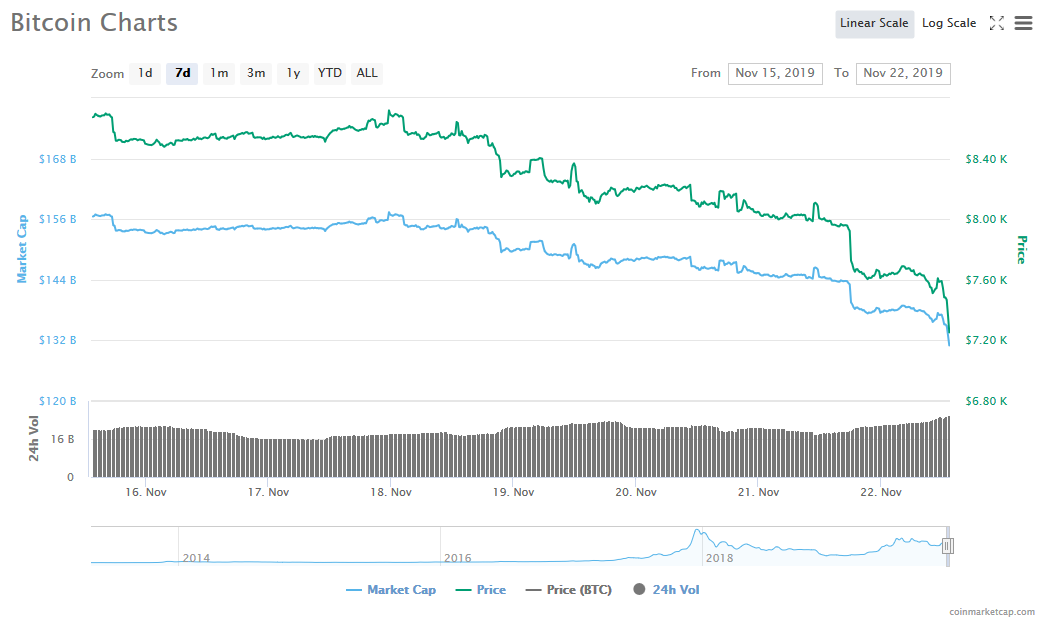
Task: Click 2016 on the navigator timeline
Action: coord(458,558)
